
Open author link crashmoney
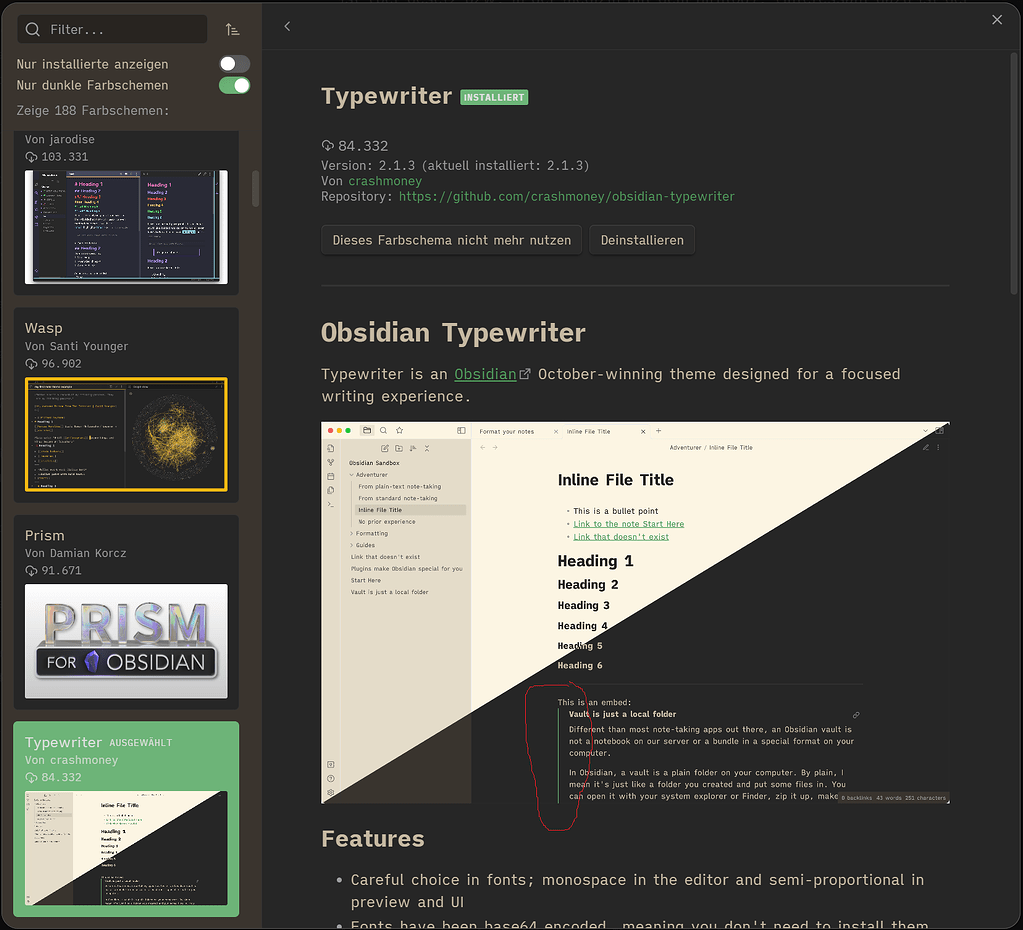[x=385, y=181]
